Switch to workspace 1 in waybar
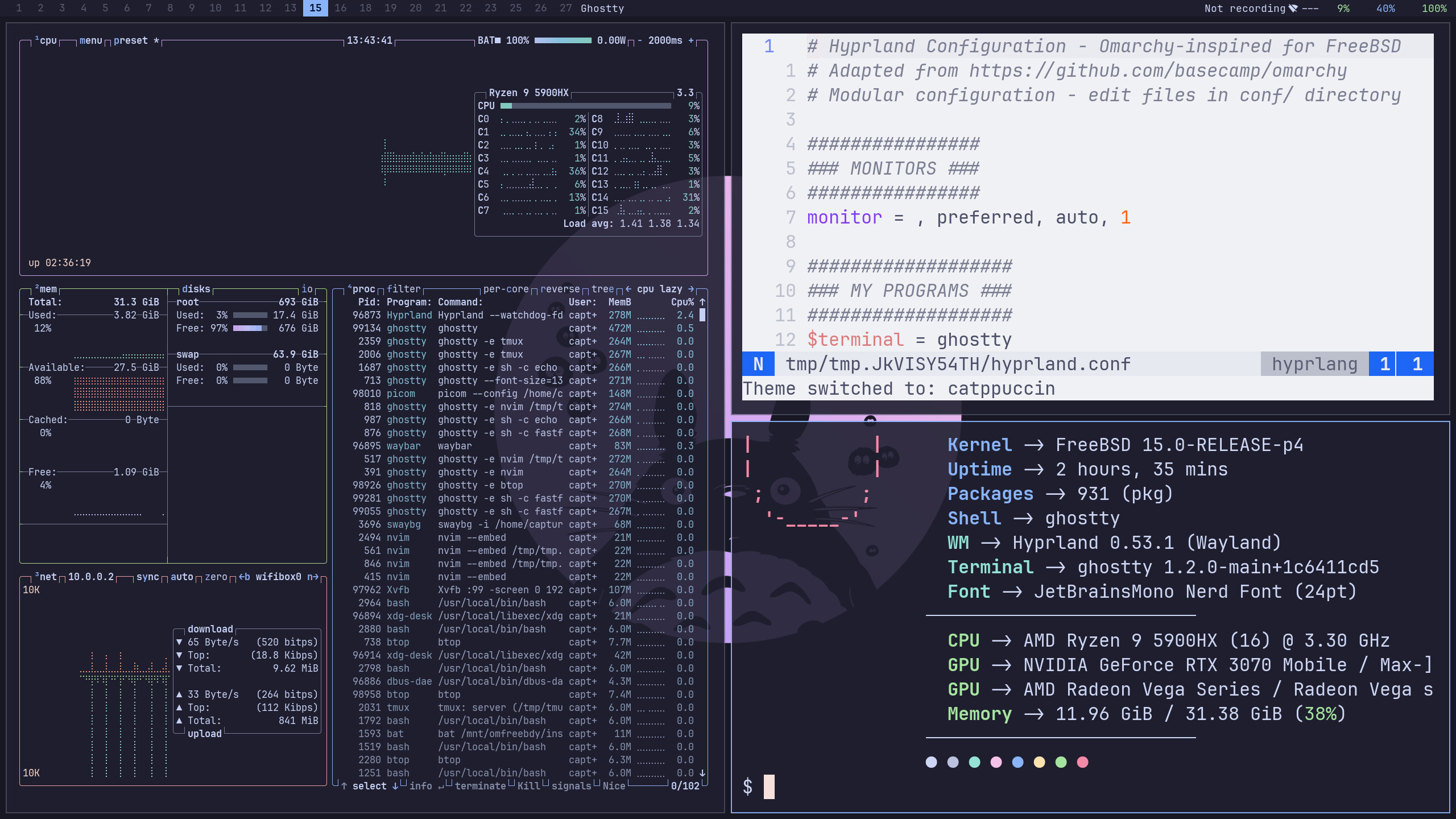Image resolution: width=1456 pixels, height=819 pixels. click(x=19, y=8)
